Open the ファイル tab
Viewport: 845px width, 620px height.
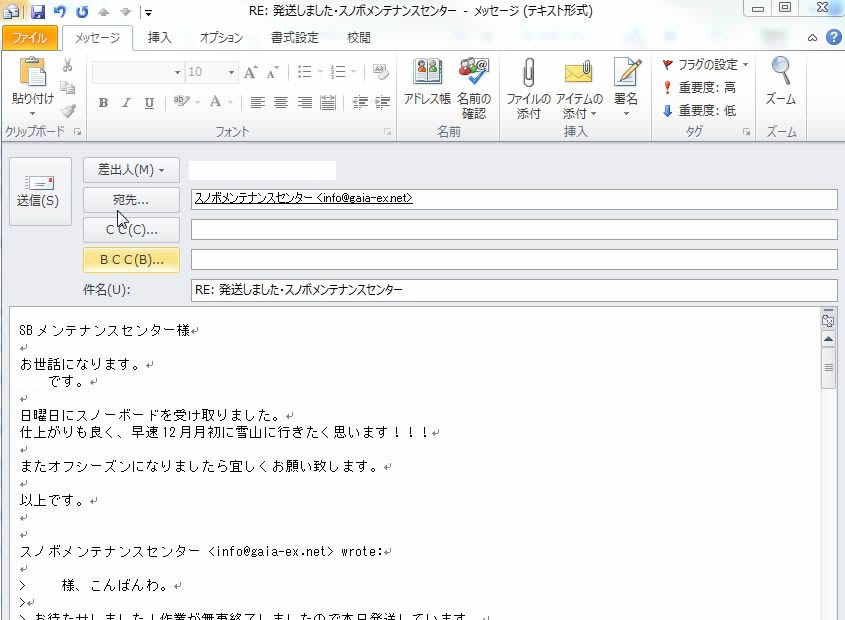click(30, 38)
